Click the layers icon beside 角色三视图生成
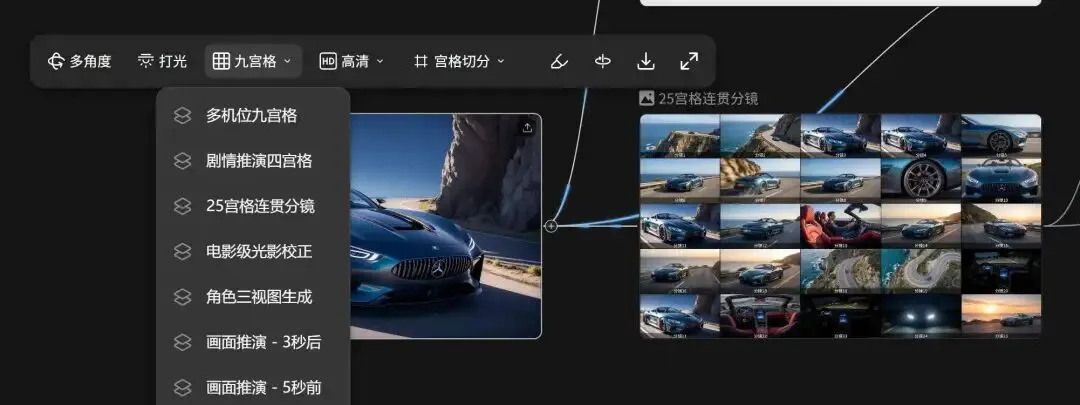The height and width of the screenshot is (405, 1080). [182, 297]
